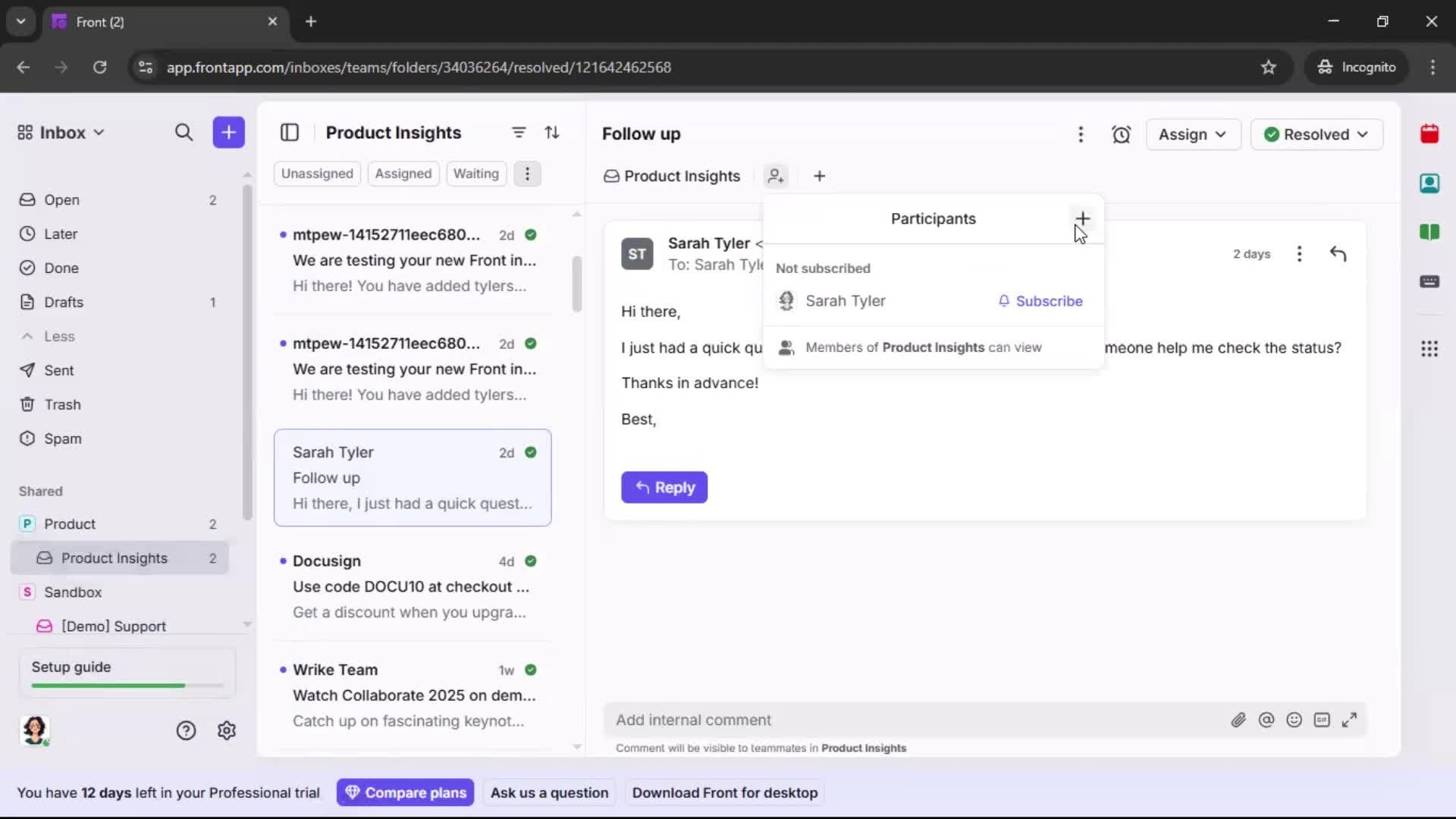The image size is (1456, 819).
Task: Select the Assigned tab
Action: coord(403,174)
